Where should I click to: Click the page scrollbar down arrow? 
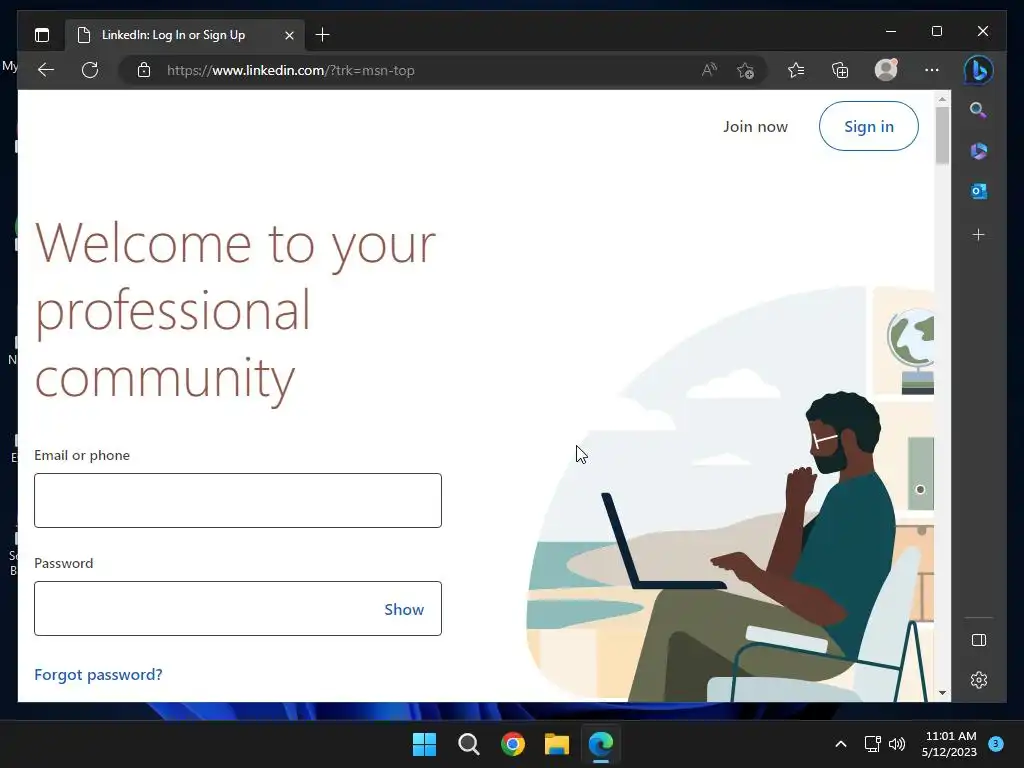[x=942, y=692]
